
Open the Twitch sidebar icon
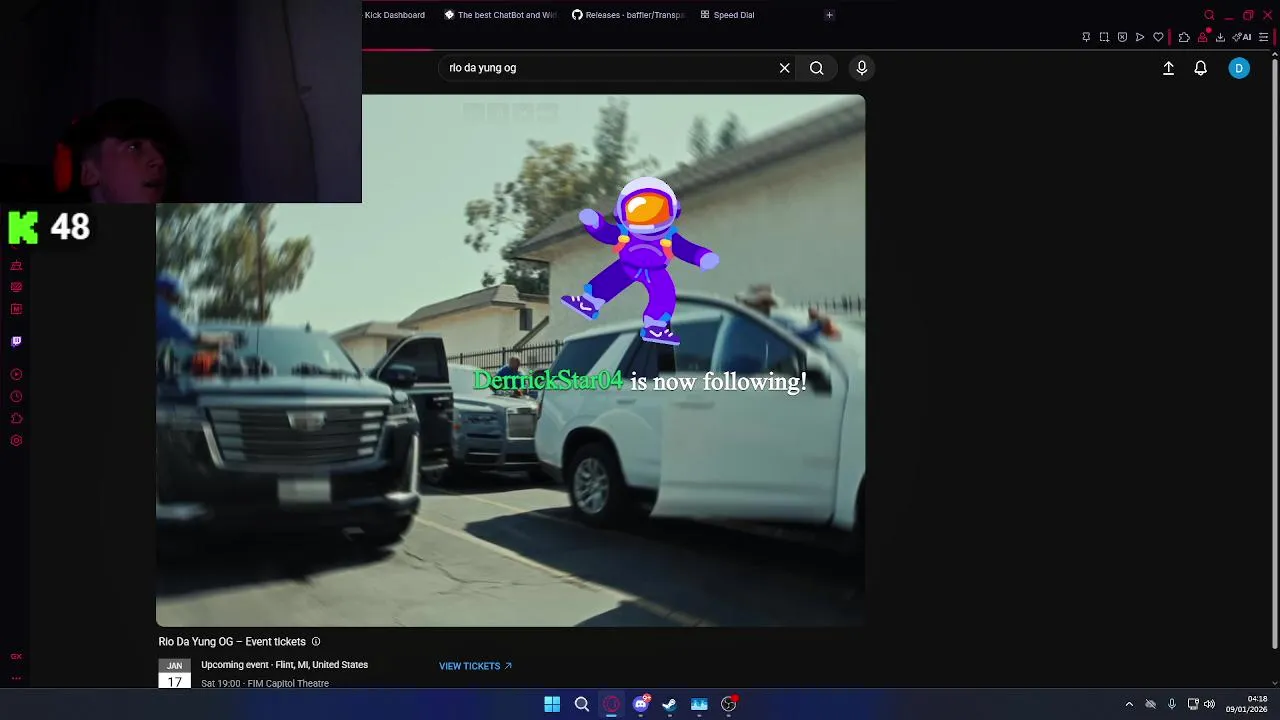tap(16, 341)
